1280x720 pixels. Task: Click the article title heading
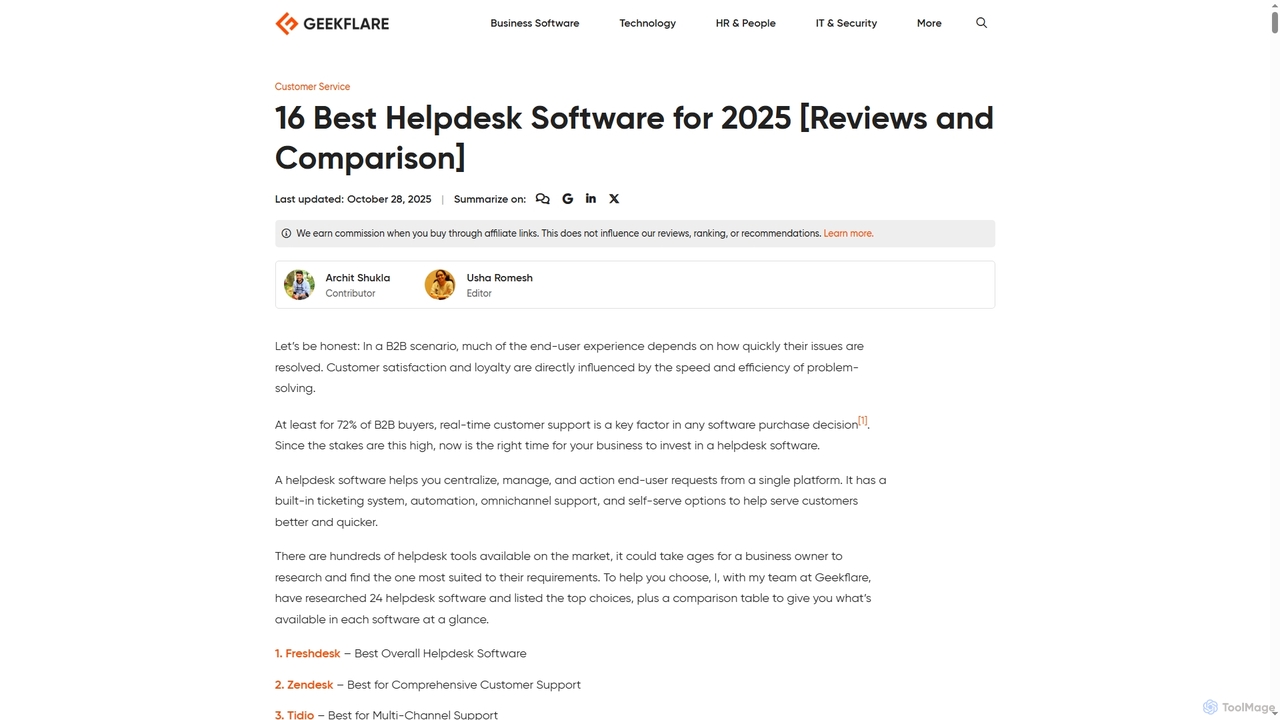click(634, 138)
